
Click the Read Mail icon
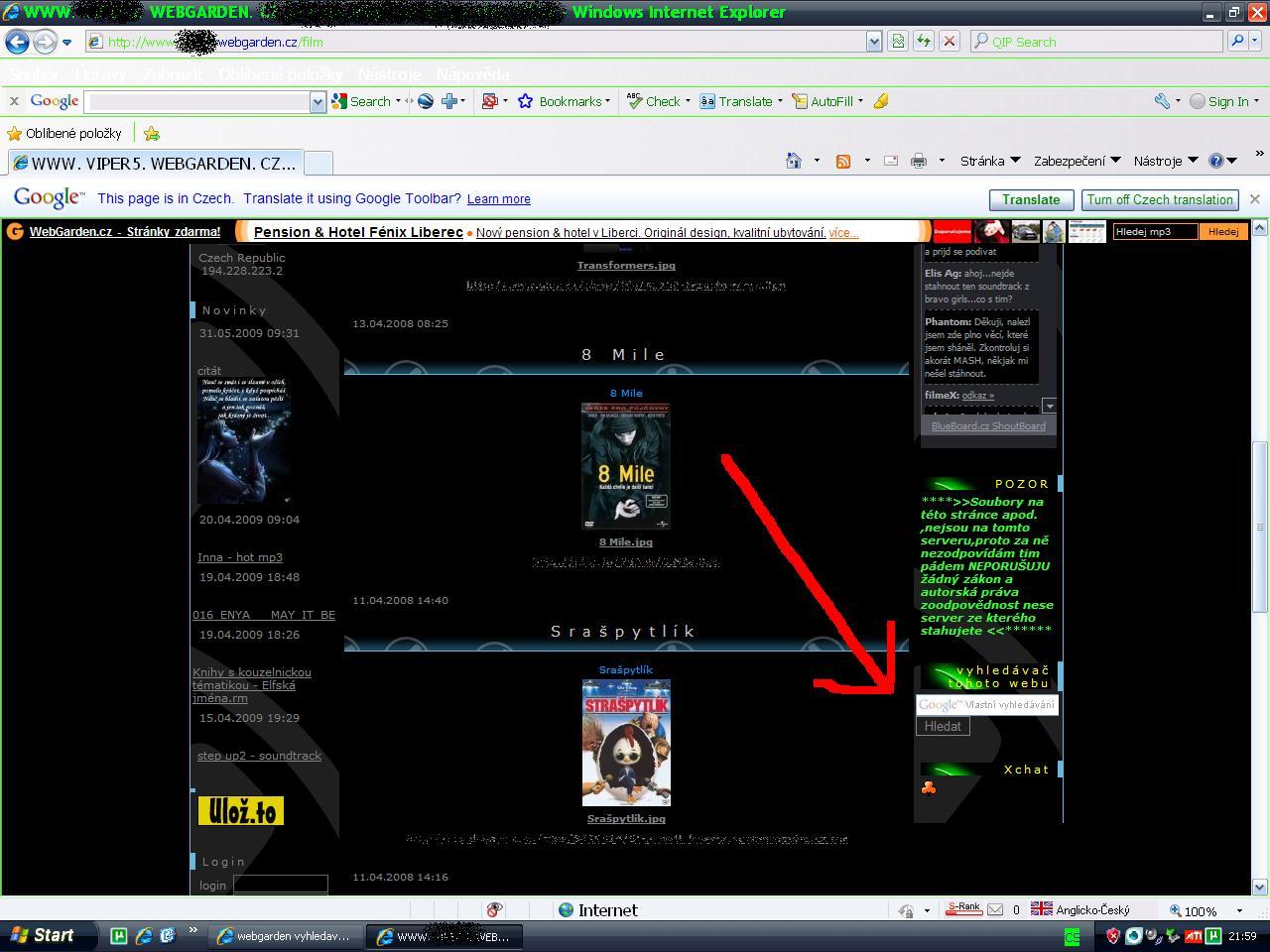pyautogui.click(x=891, y=161)
